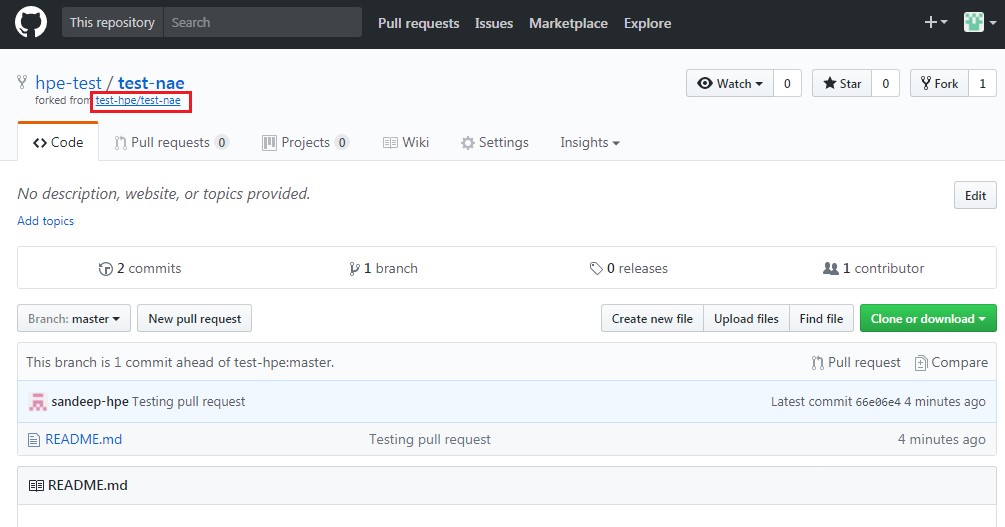Click Upload files

746,318
